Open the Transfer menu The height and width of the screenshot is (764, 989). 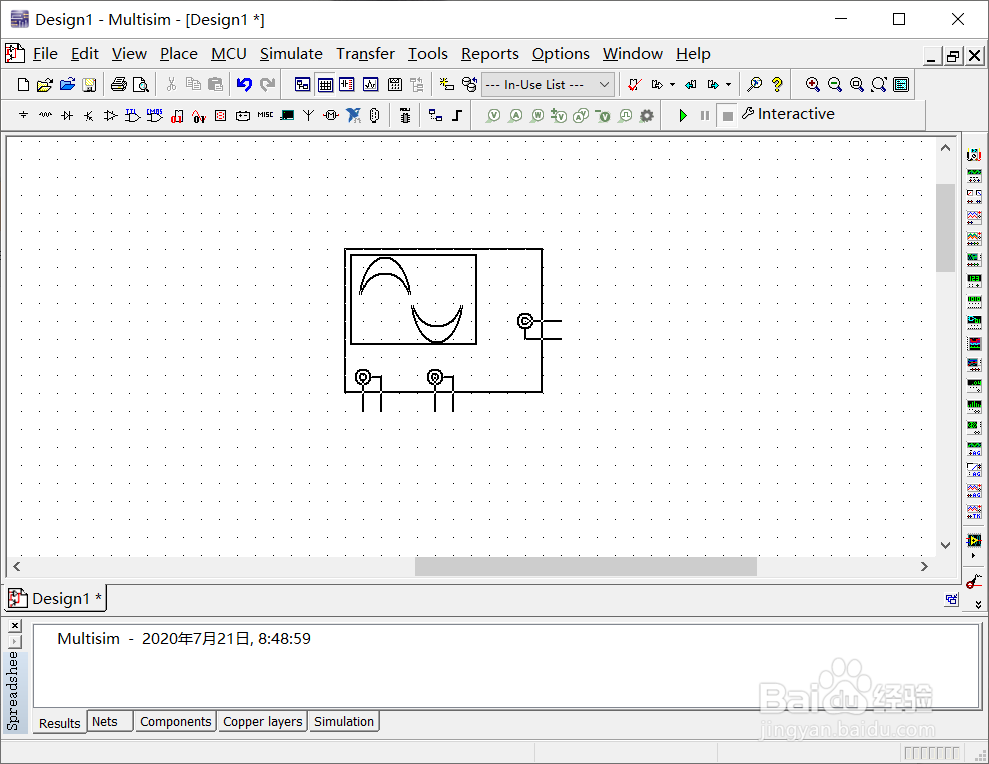tap(365, 54)
